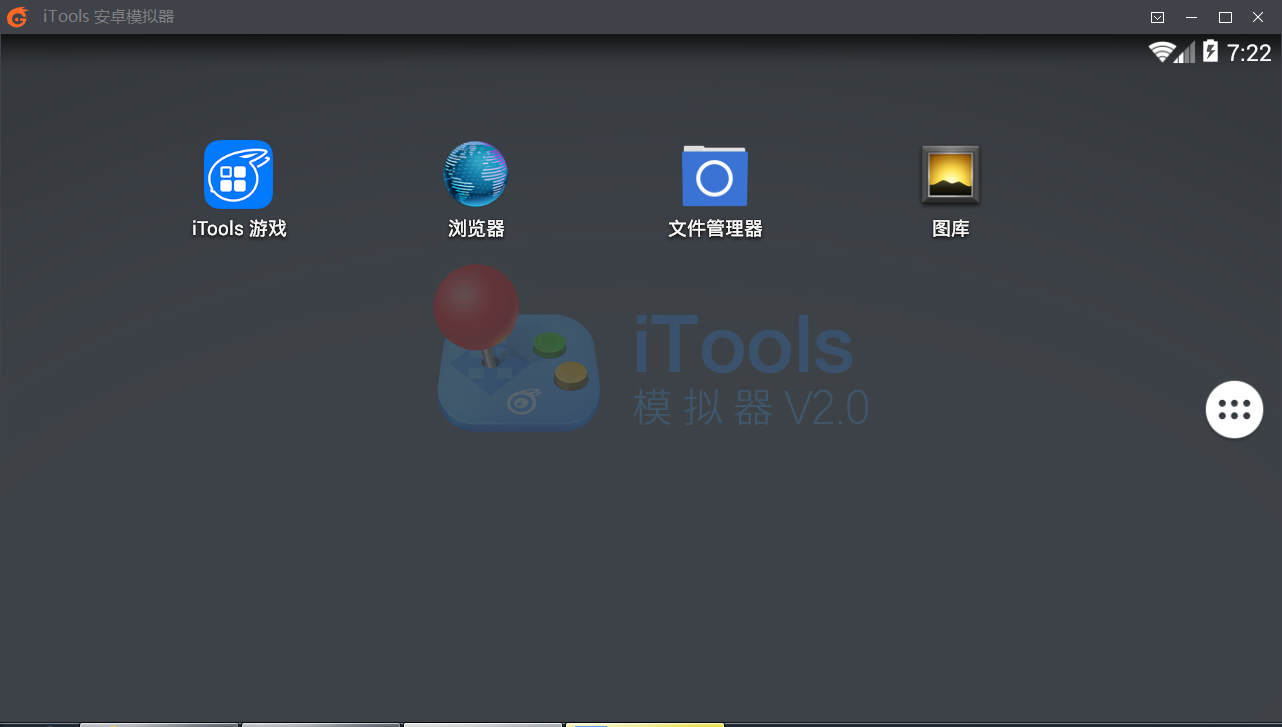Screen dimensions: 1282x727
Task: Click the "iTools 游戏" label
Action: [x=239, y=229]
